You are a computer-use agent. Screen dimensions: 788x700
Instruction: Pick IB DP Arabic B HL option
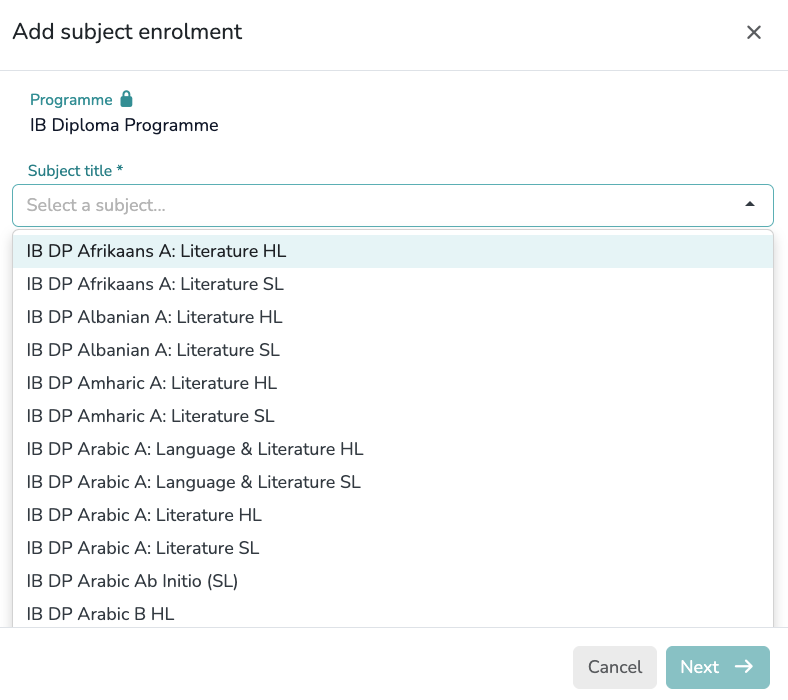point(100,613)
